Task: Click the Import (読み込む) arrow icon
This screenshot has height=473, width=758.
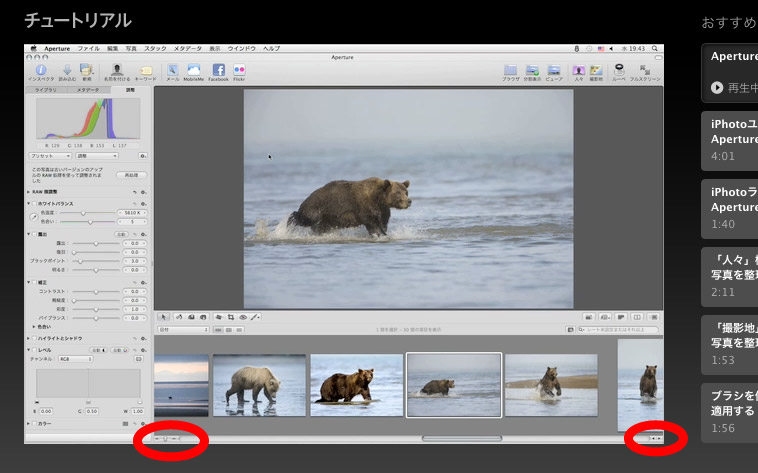Action: [67, 70]
